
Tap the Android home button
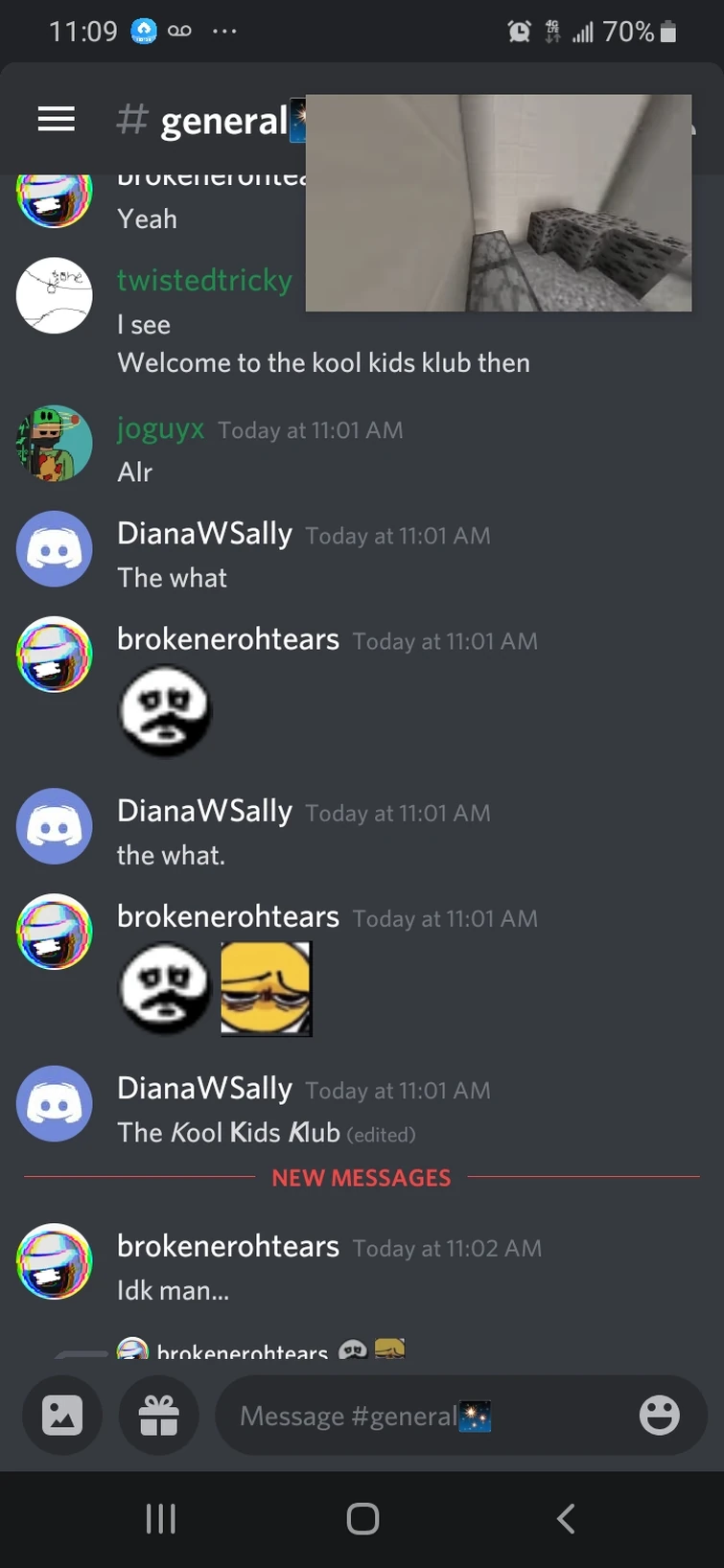[x=362, y=1519]
